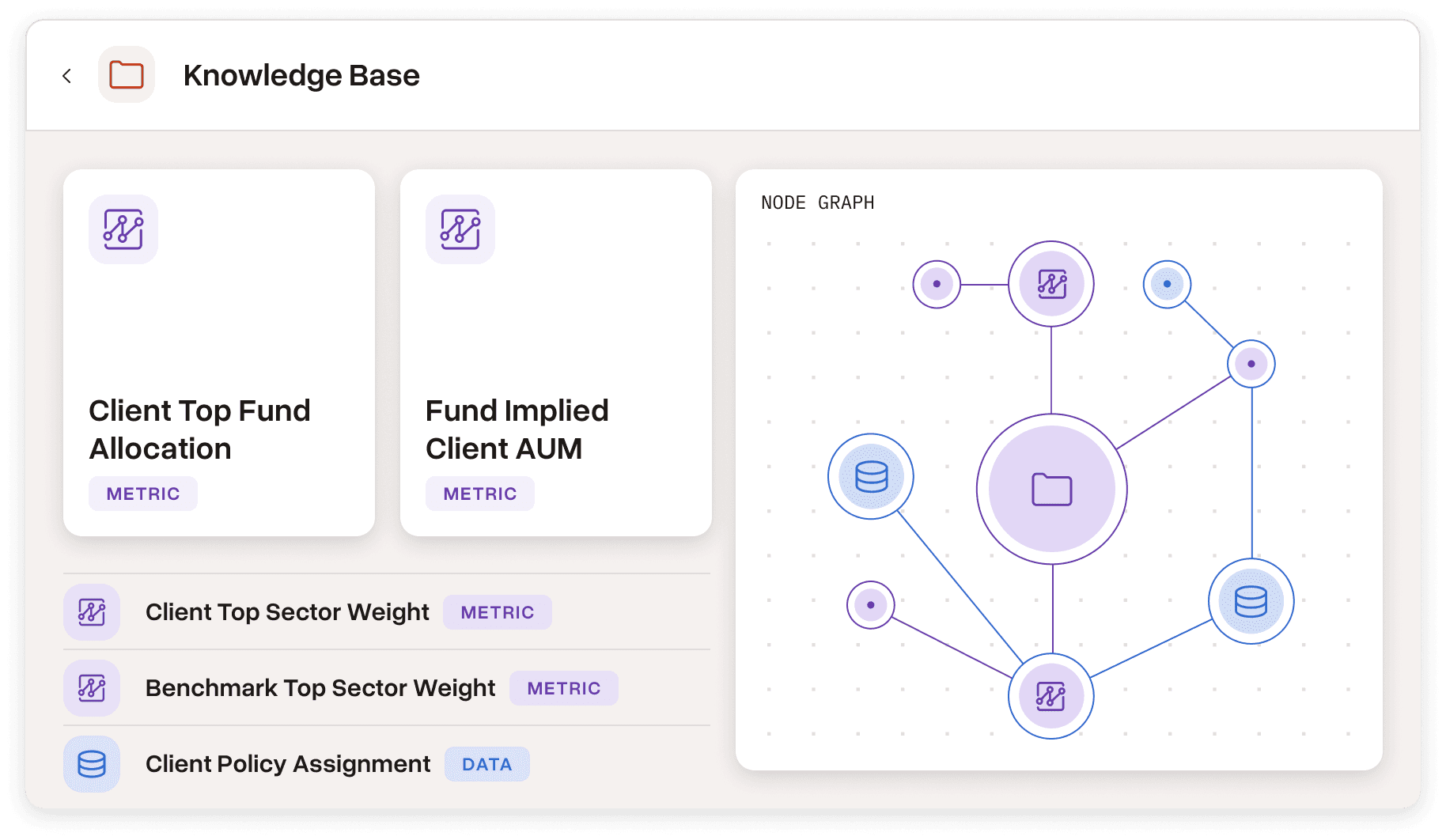Click the Client Top Sector Weight row icon
The width and height of the screenshot is (1446, 840).
point(92,612)
